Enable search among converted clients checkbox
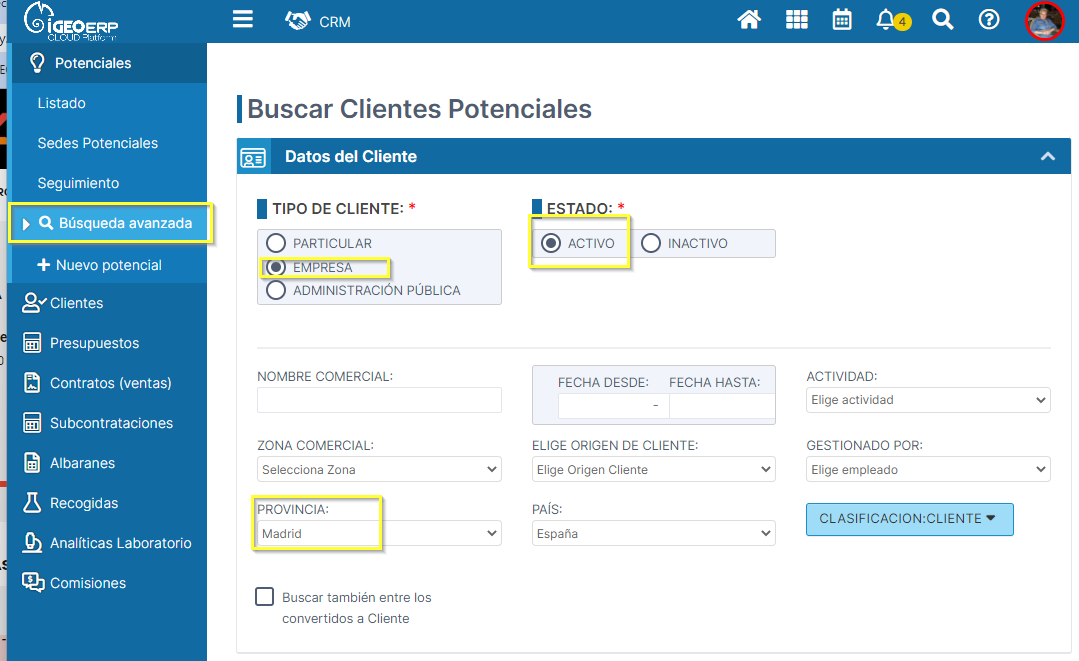Viewport: 1079px width, 661px height. point(265,597)
